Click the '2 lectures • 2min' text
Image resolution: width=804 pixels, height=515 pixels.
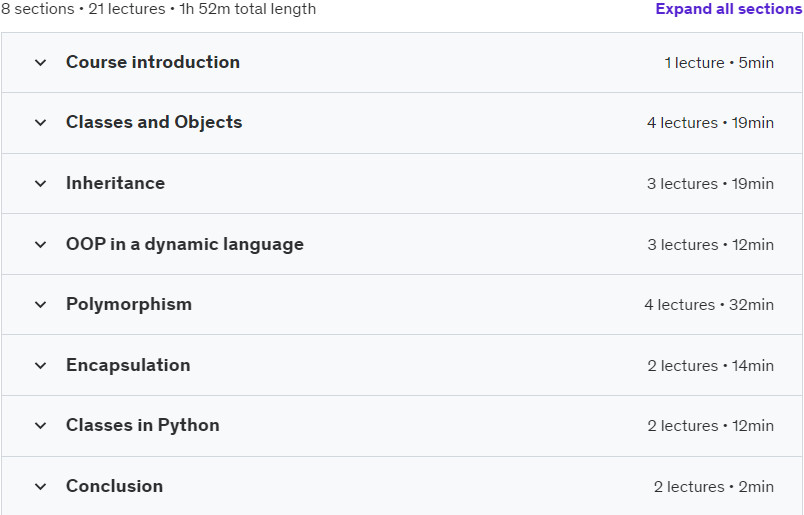pyautogui.click(x=714, y=487)
